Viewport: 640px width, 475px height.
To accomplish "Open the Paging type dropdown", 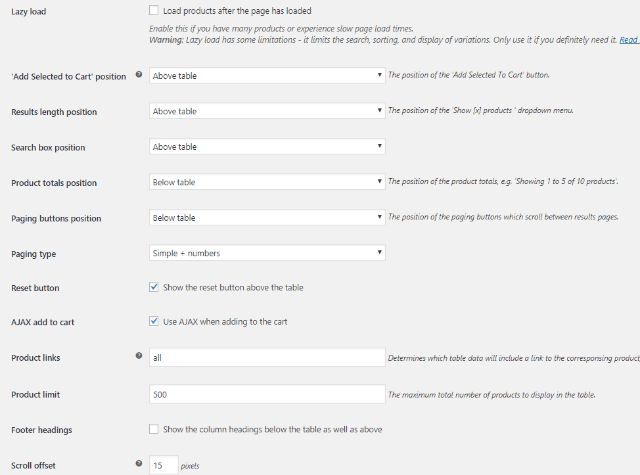I will click(267, 253).
